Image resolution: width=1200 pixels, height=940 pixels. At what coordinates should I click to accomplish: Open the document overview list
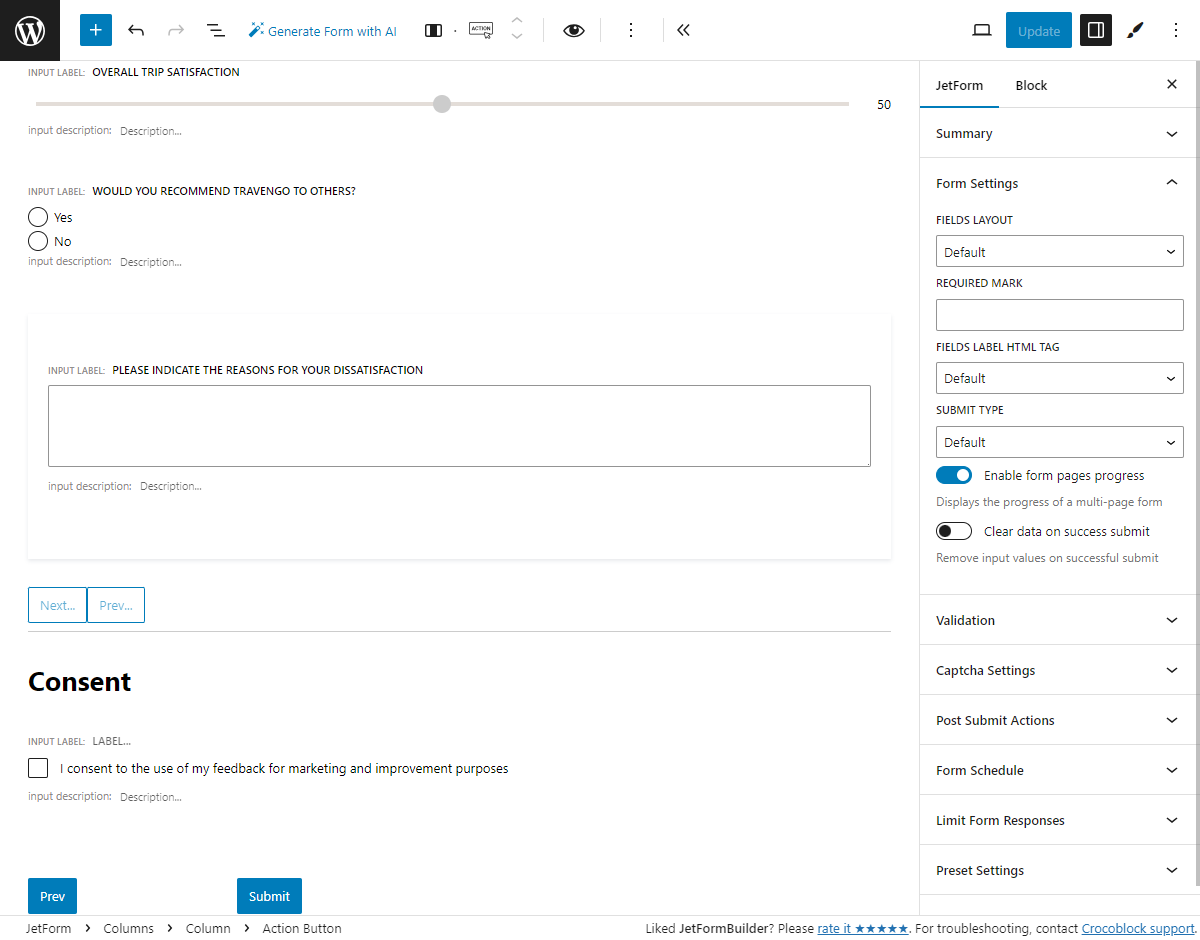coord(216,30)
